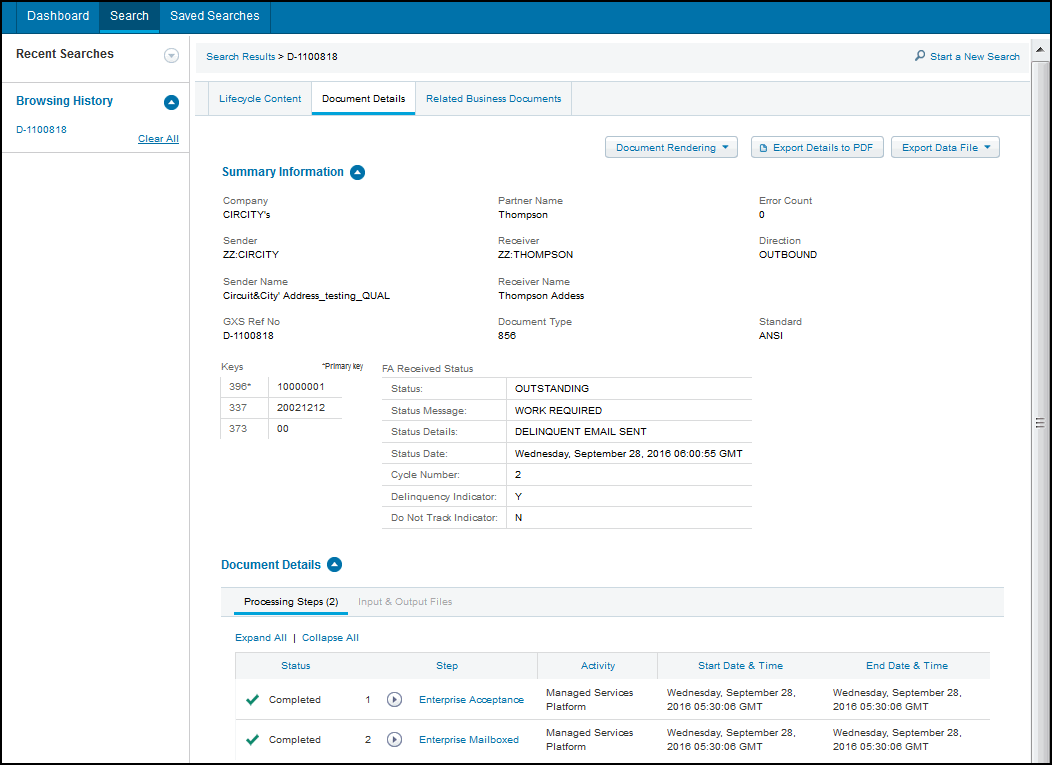Open the Export Data File dropdown
The image size is (1052, 765).
coord(945,148)
